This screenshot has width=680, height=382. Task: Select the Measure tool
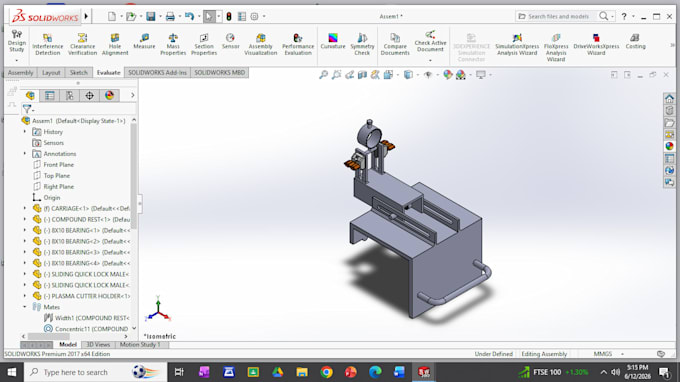point(144,41)
